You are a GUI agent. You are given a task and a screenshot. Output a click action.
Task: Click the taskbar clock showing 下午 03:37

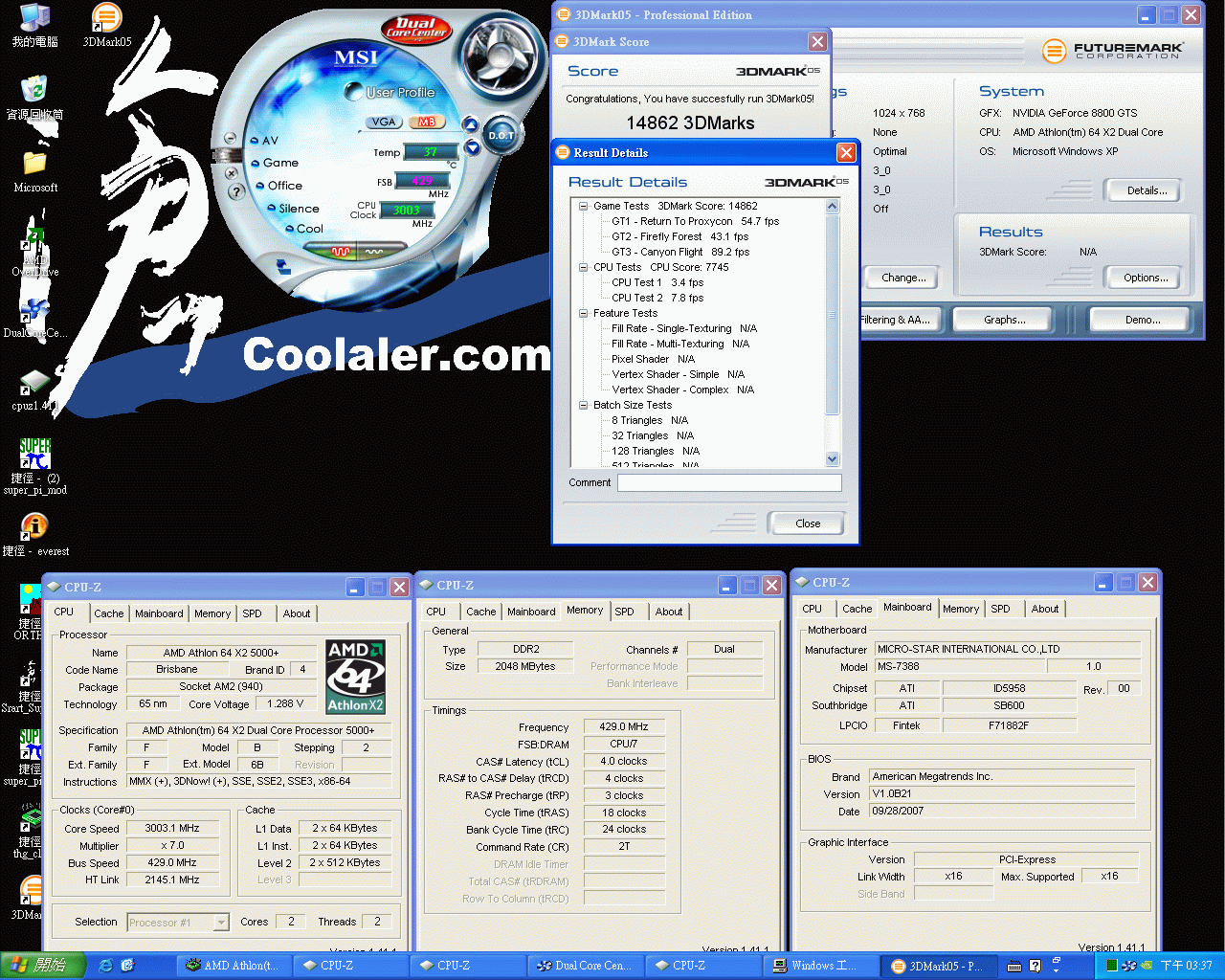pyautogui.click(x=1186, y=966)
